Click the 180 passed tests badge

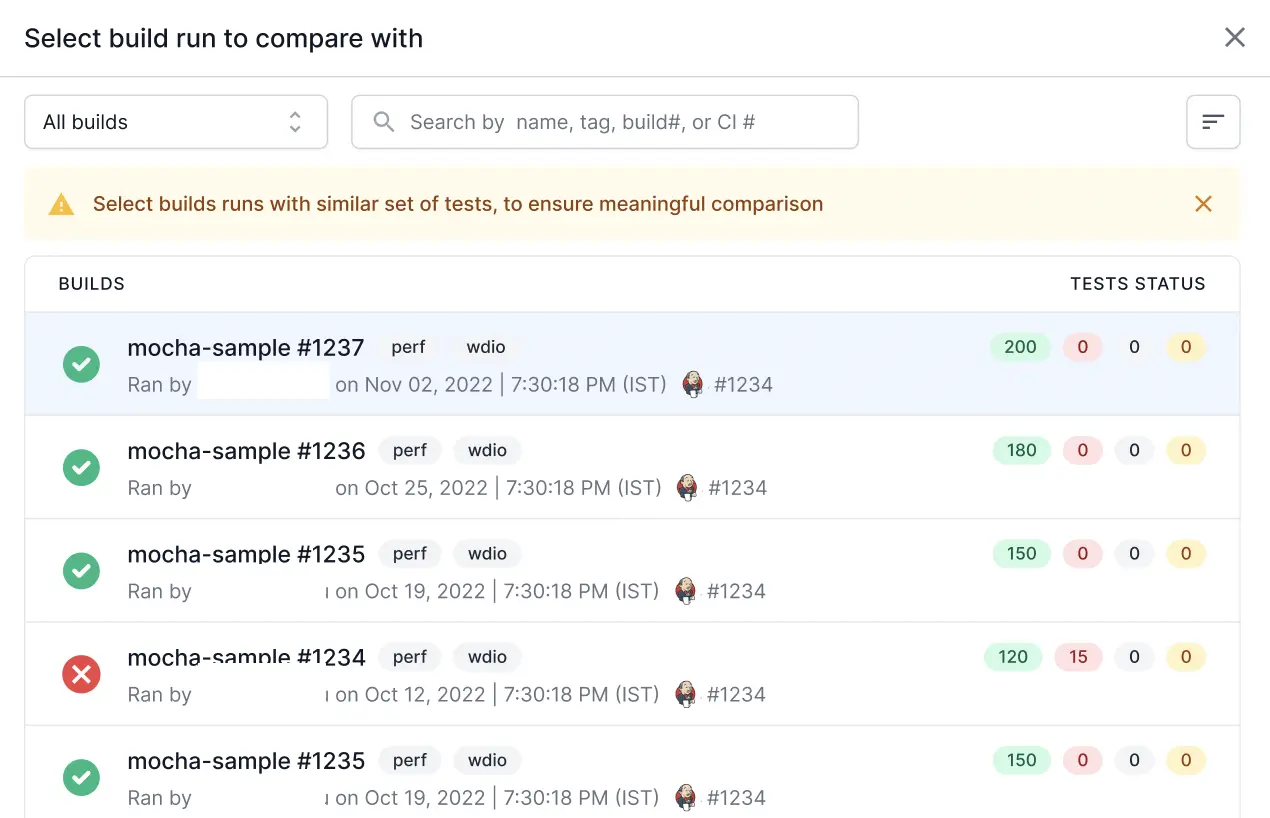click(1021, 451)
